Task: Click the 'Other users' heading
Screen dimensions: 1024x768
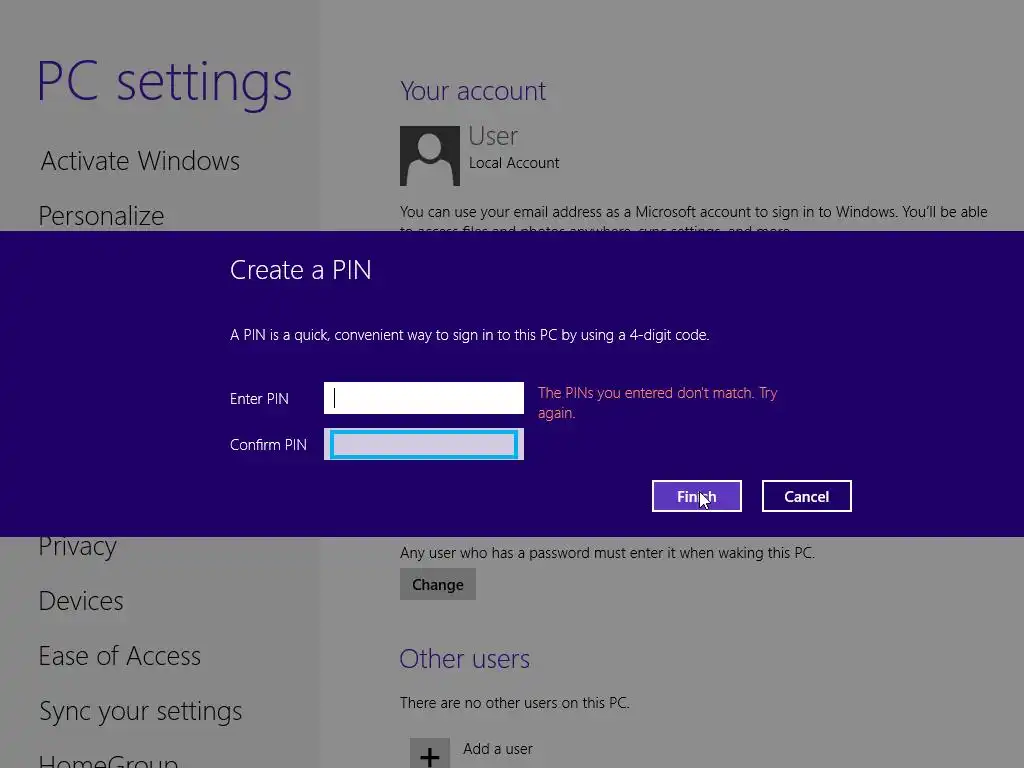Action: tap(464, 659)
